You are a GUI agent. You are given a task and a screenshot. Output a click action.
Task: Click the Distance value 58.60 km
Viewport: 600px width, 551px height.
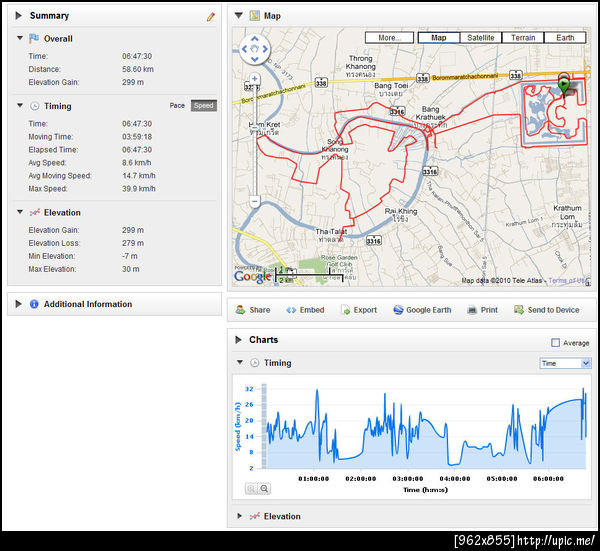(x=138, y=69)
